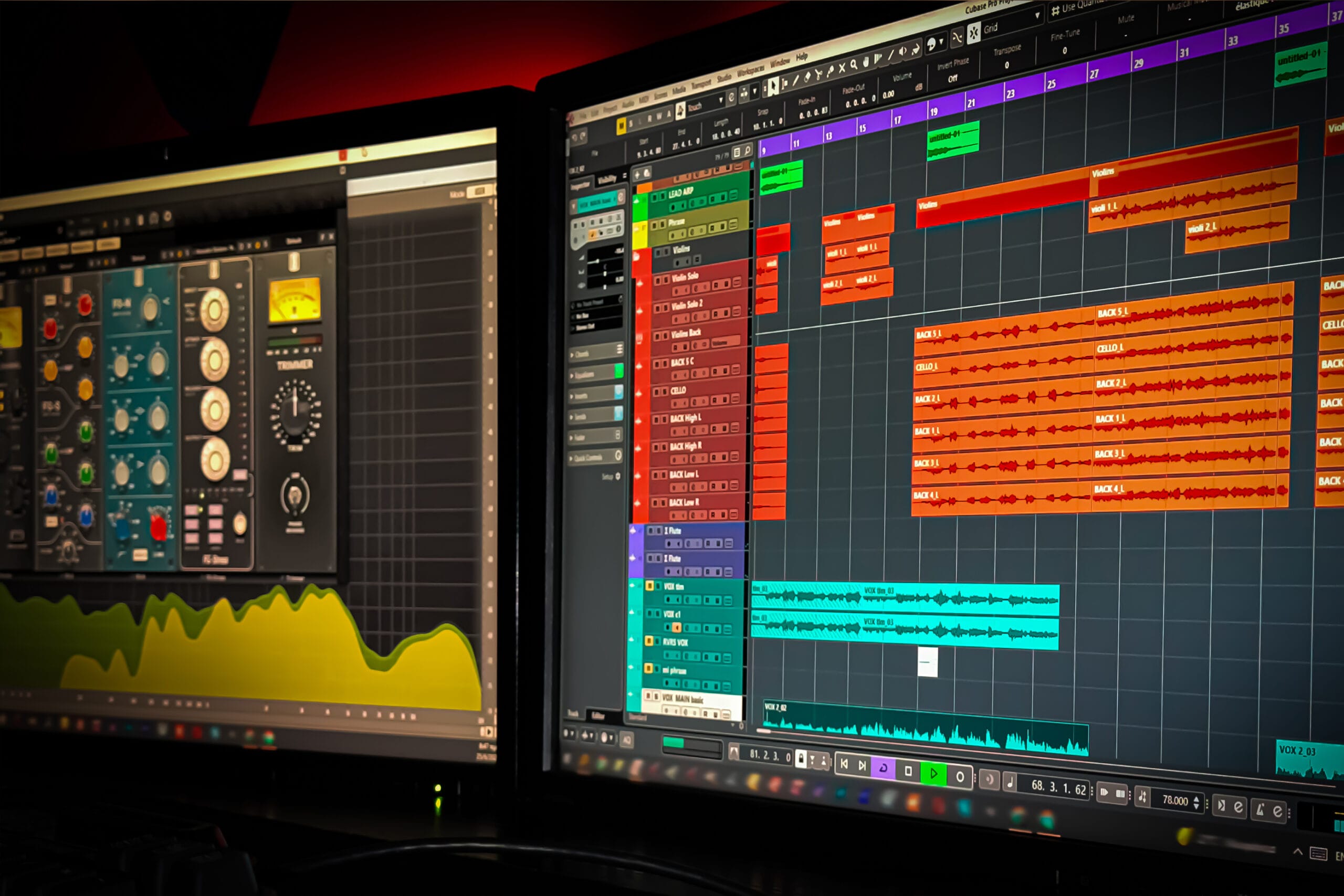The height and width of the screenshot is (896, 1344).
Task: Toggle the Snap icon beside Grid
Action: (x=973, y=33)
